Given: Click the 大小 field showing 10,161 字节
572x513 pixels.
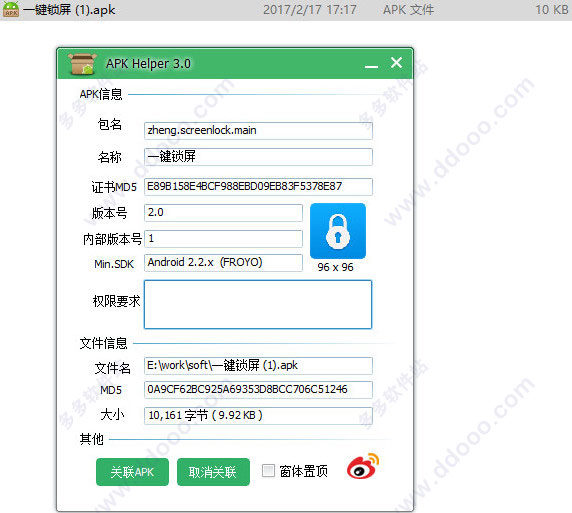Looking at the screenshot, I should [258, 416].
